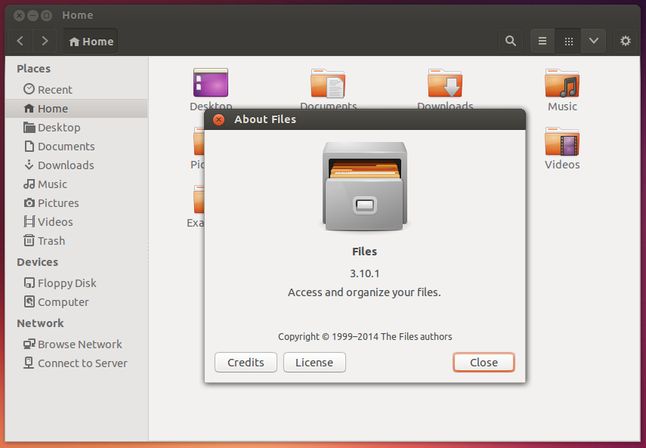Screen dimensions: 646x448
Task: Click the file cabinet icon in dialog
Action: pos(365,186)
